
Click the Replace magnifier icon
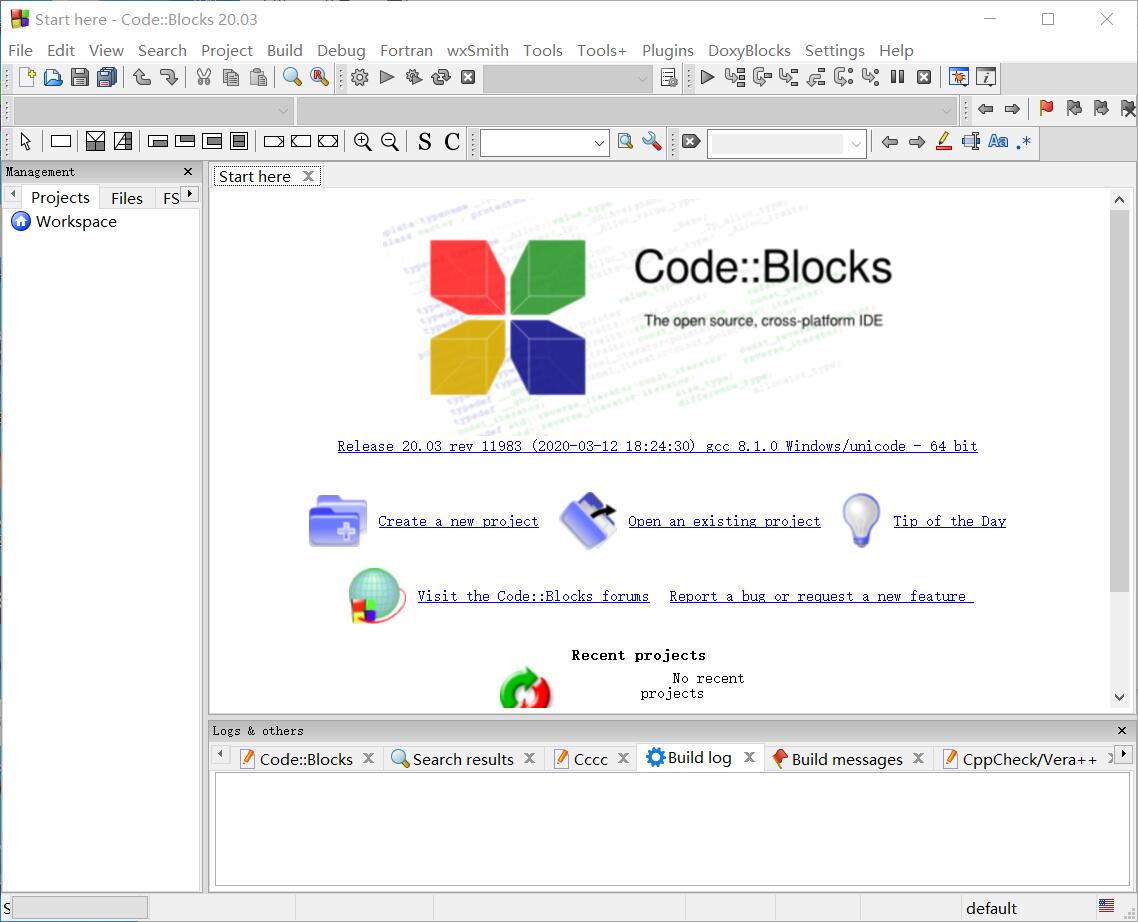point(319,77)
